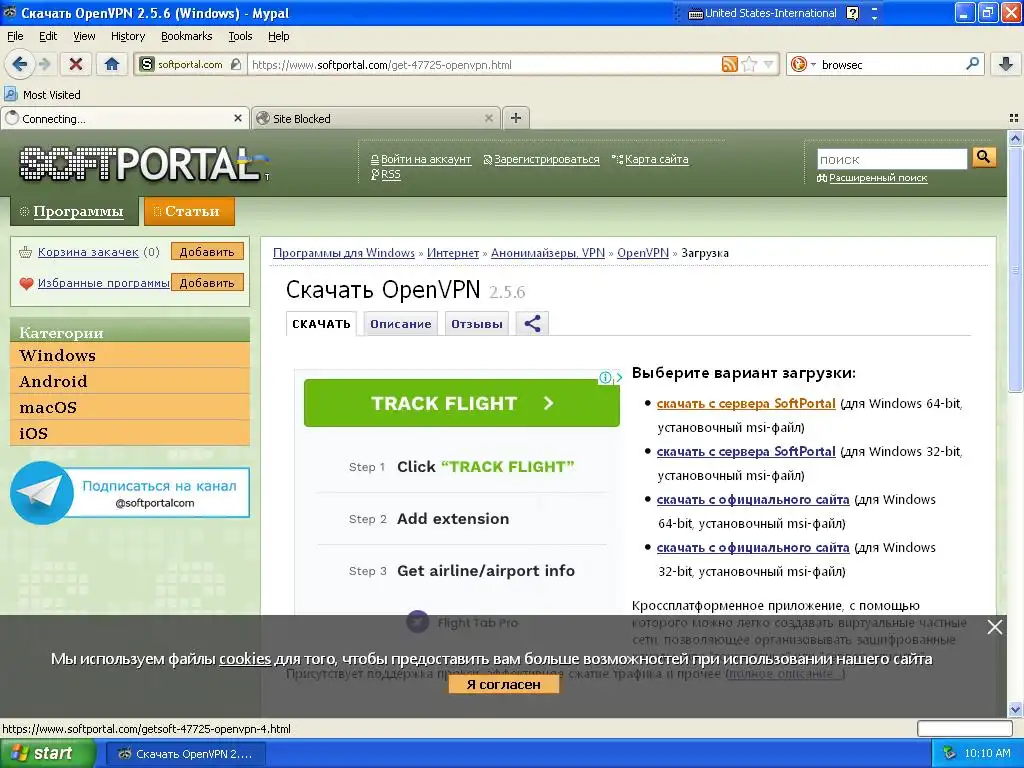Download from official site for Windows 64-bit

tap(753, 500)
